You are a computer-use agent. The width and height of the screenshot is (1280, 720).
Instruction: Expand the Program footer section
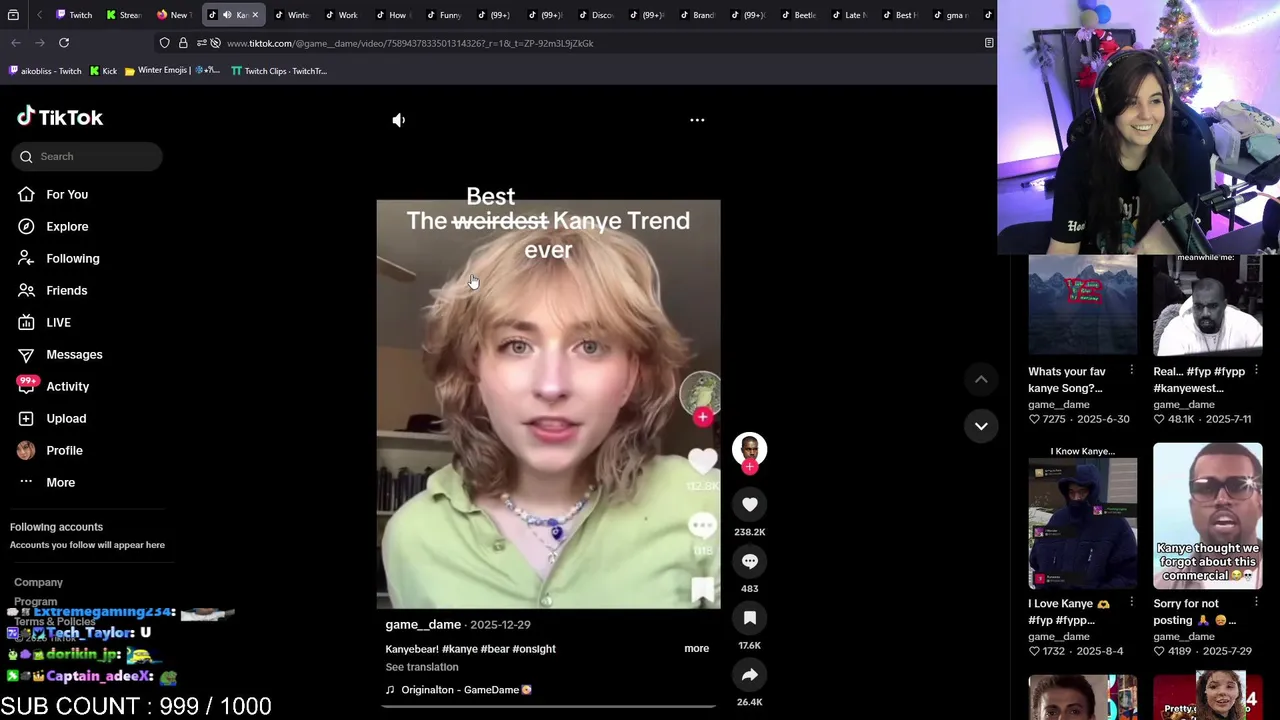pyautogui.click(x=35, y=602)
